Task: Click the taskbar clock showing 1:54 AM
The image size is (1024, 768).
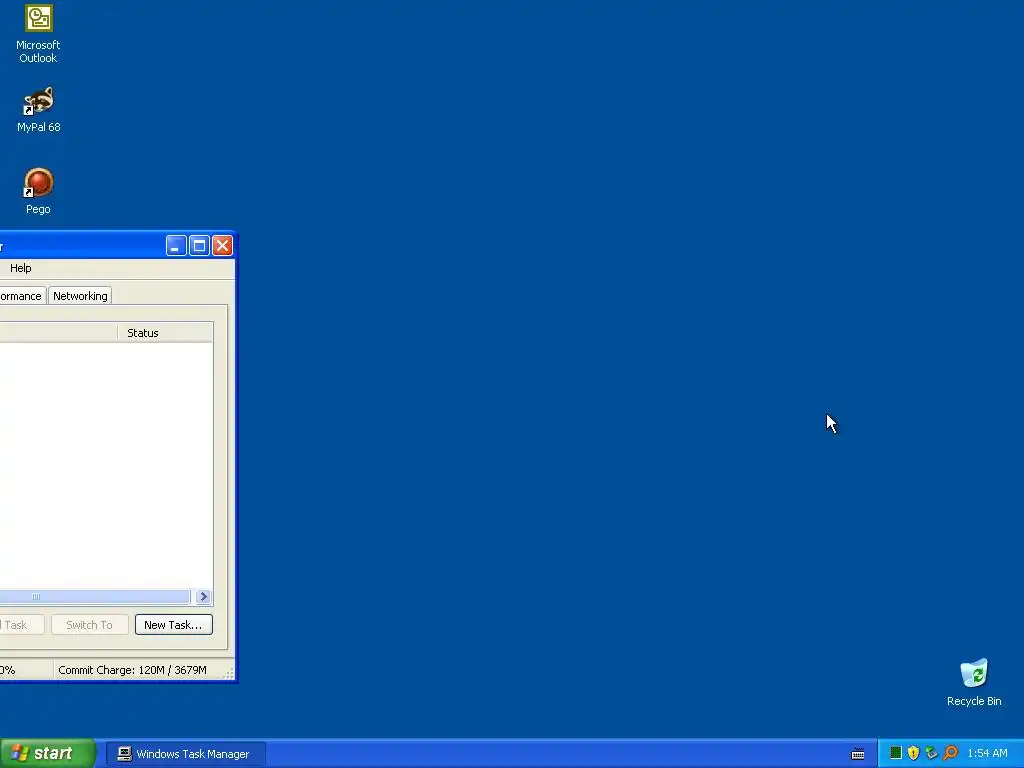Action: pos(987,754)
